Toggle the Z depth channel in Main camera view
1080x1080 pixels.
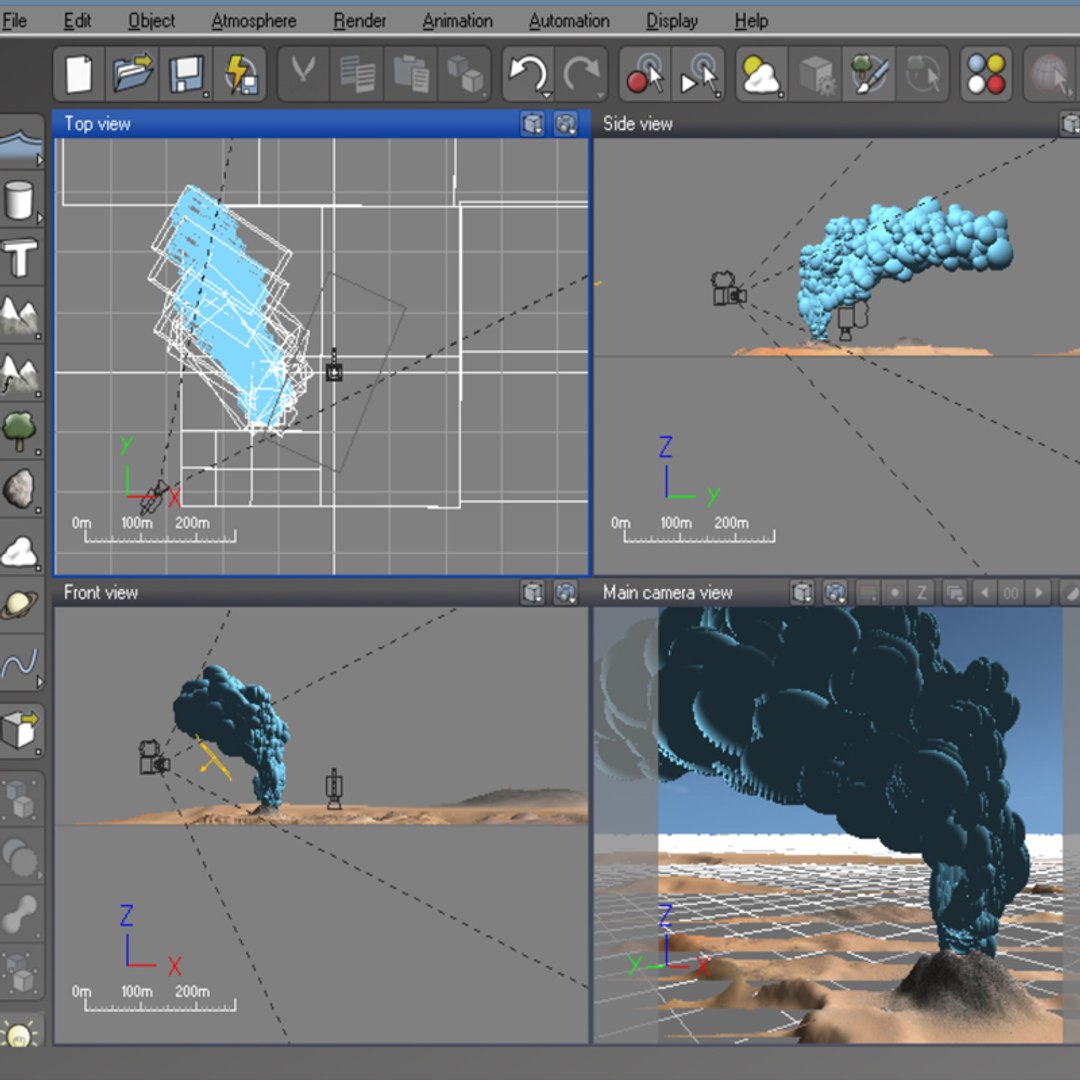922,592
